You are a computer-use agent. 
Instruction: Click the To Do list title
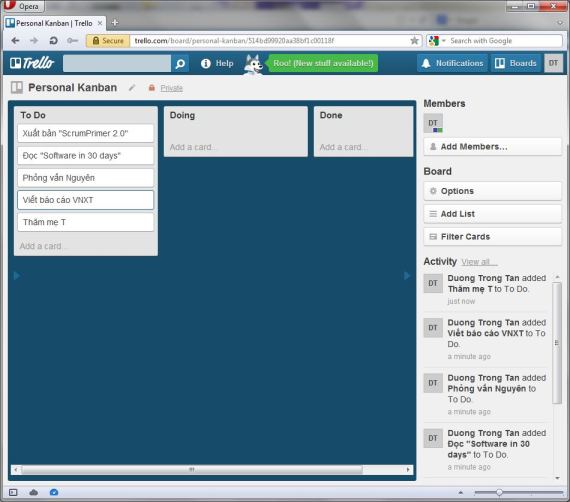click(x=33, y=115)
